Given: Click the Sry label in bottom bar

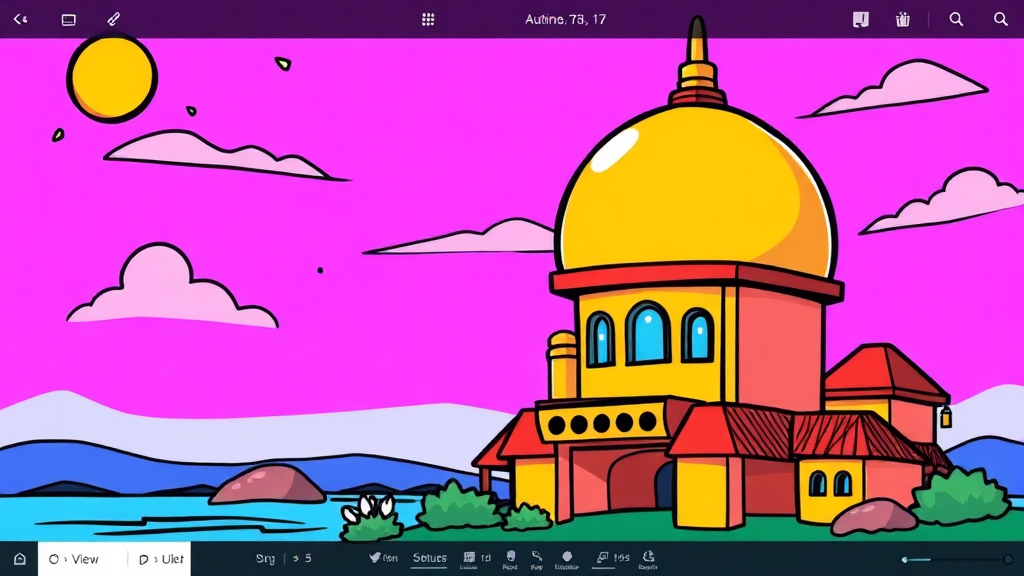Looking at the screenshot, I should tap(265, 559).
